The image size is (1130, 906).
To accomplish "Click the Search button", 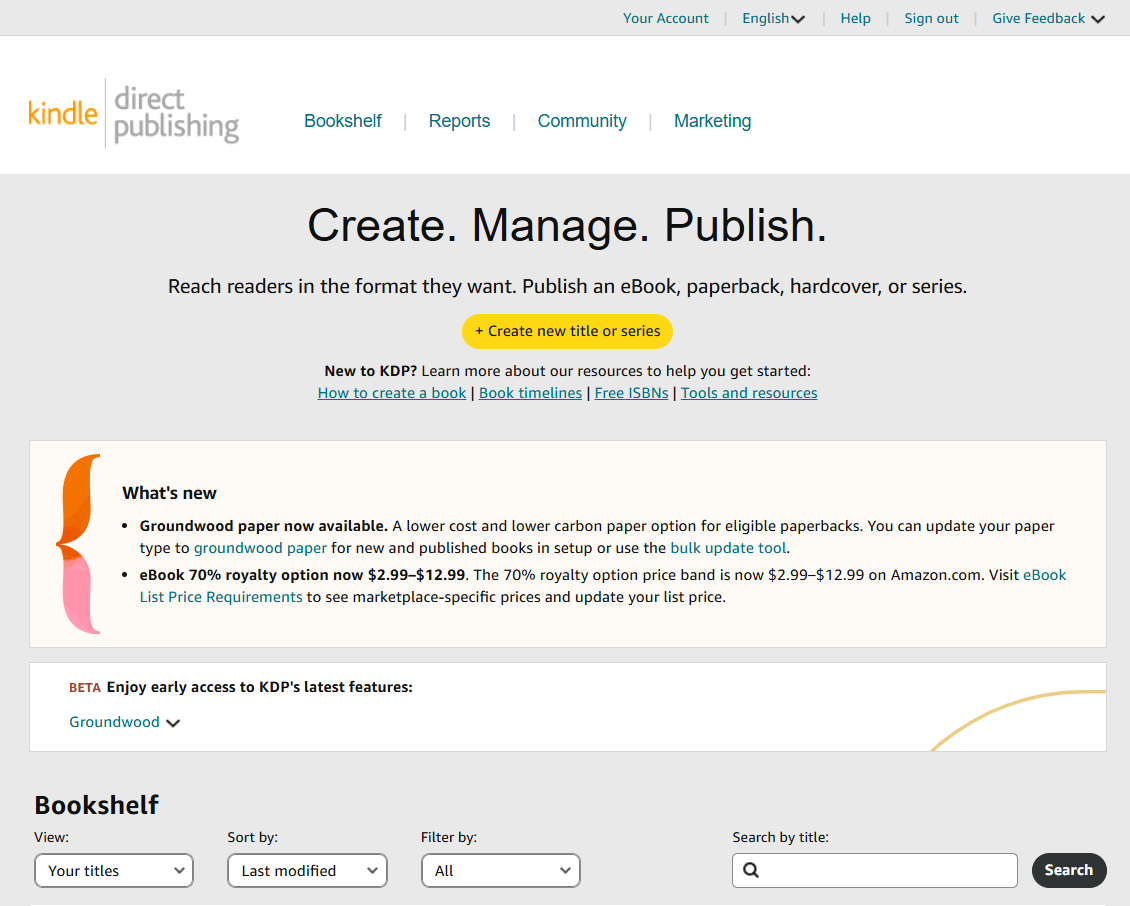I will 1069,871.
